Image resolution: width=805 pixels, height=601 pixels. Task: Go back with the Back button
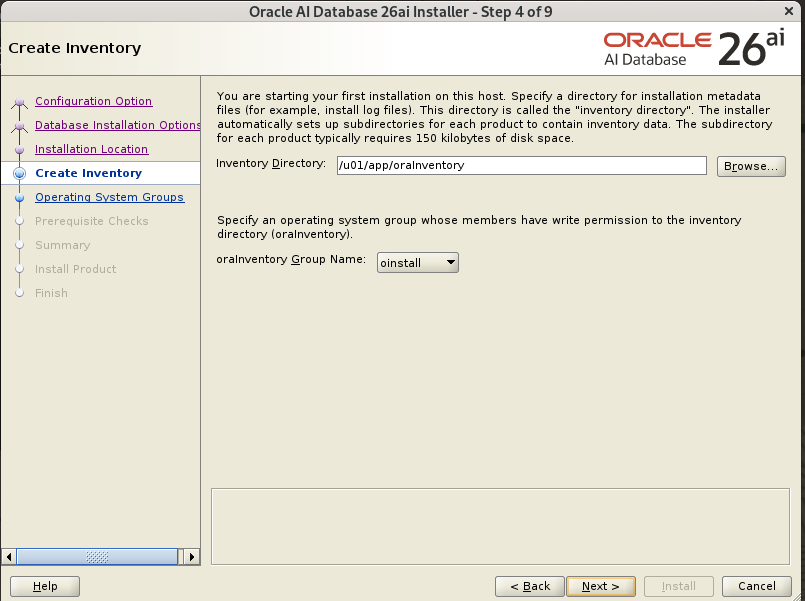point(530,586)
